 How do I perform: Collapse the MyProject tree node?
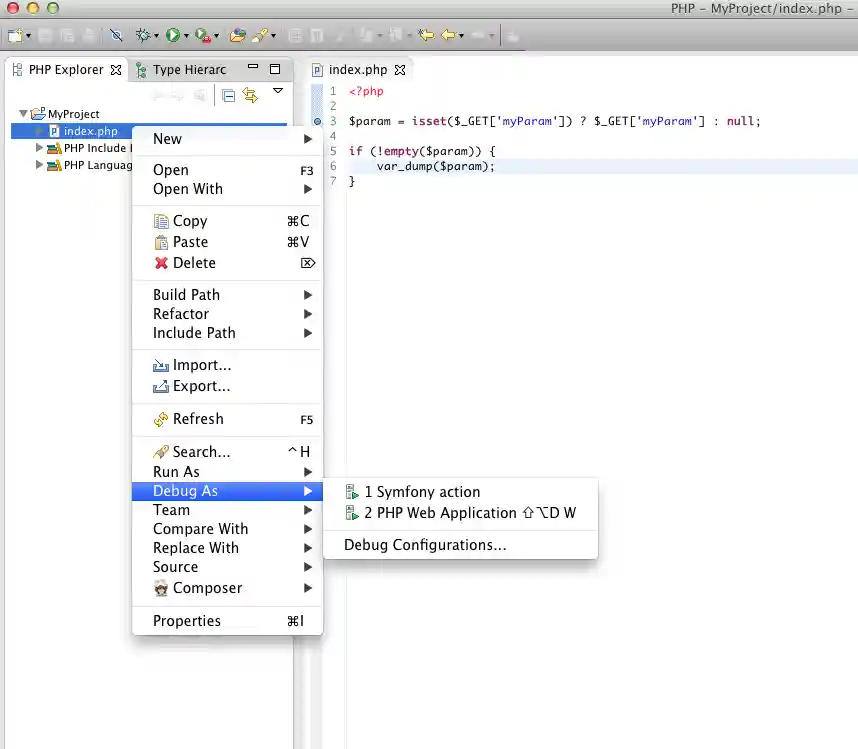point(24,114)
